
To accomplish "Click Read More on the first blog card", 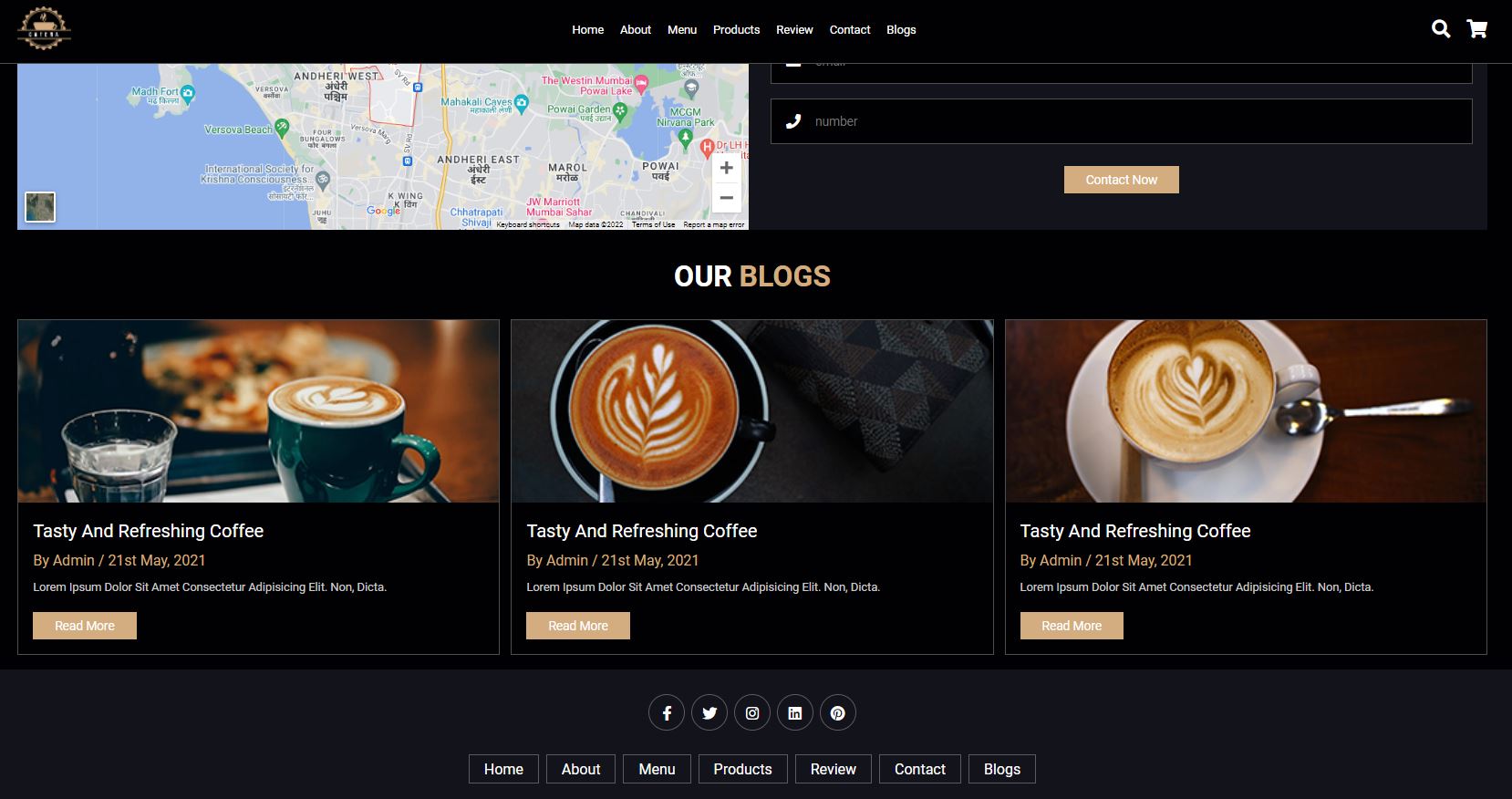I will click(x=85, y=626).
